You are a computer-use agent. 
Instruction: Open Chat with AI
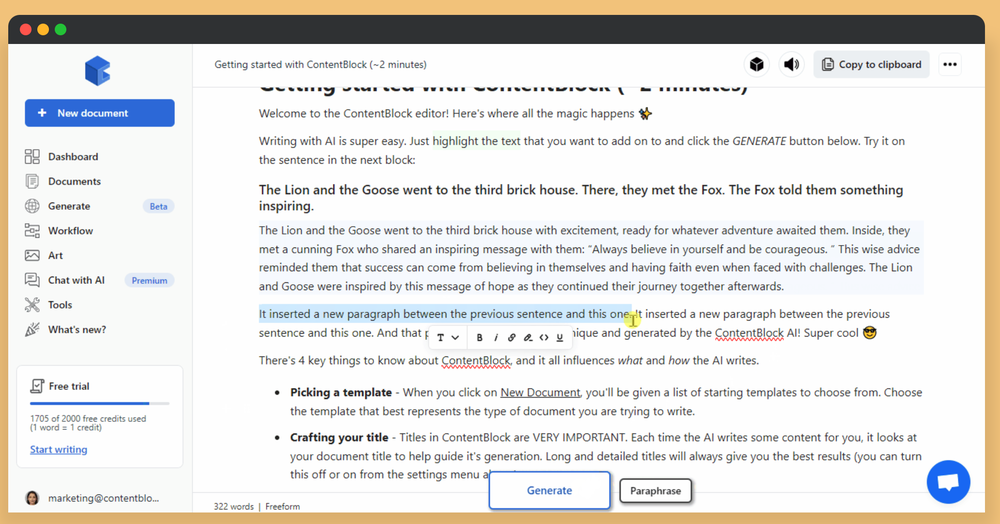tap(76, 280)
